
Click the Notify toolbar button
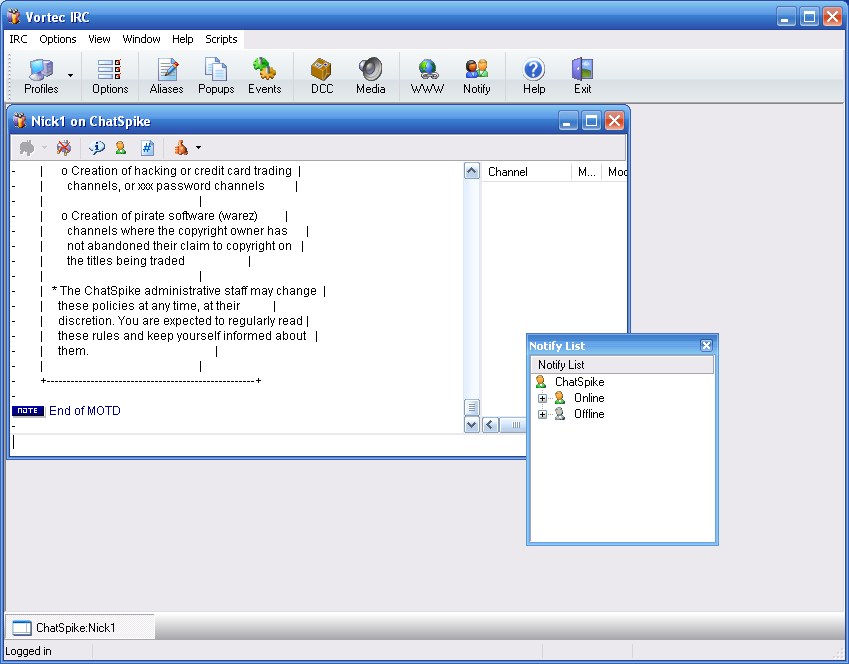[476, 76]
